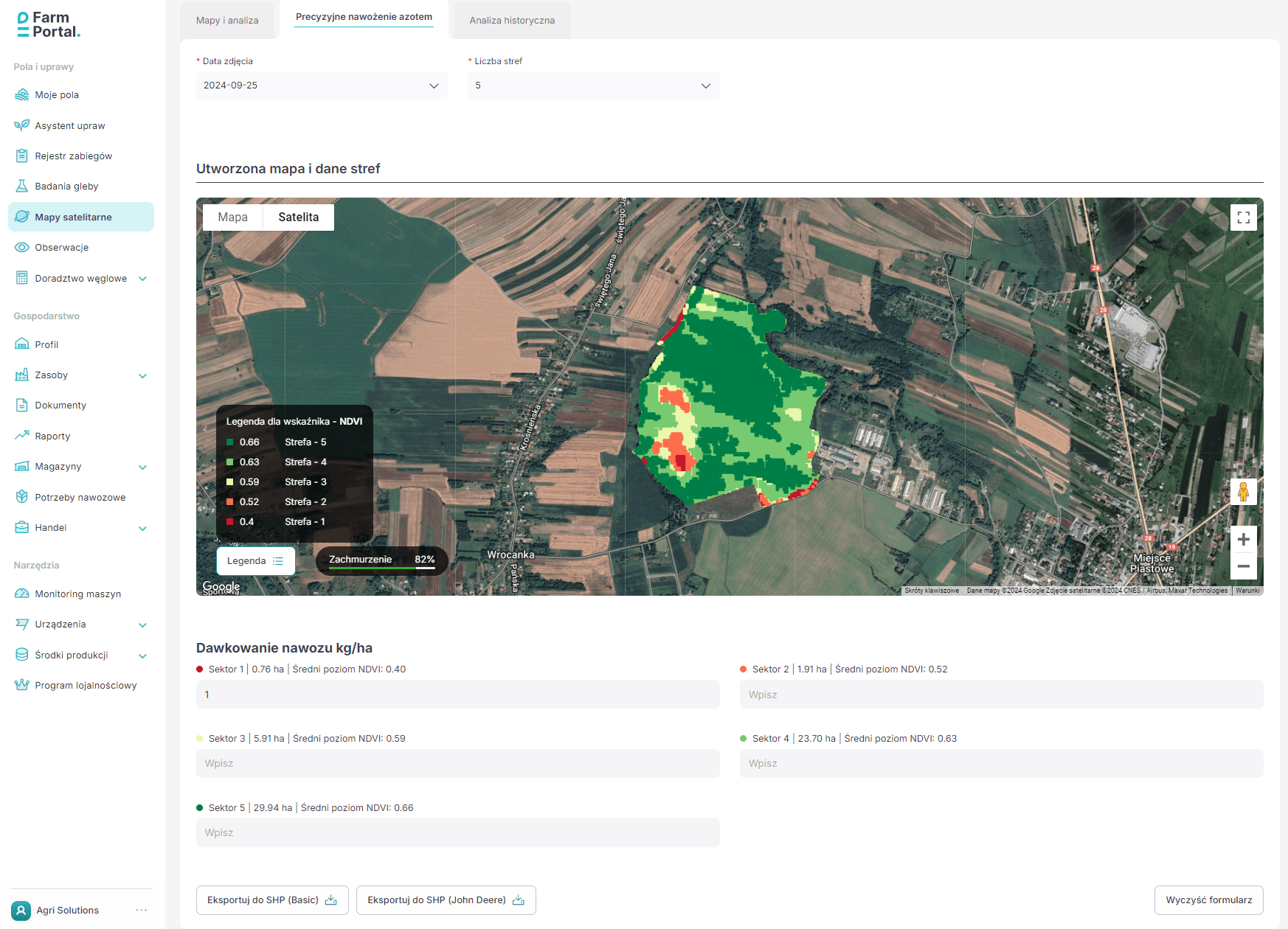Viewport: 1288px width, 929px height.
Task: Click Mapy satelitarne planet icon
Action: point(22,217)
